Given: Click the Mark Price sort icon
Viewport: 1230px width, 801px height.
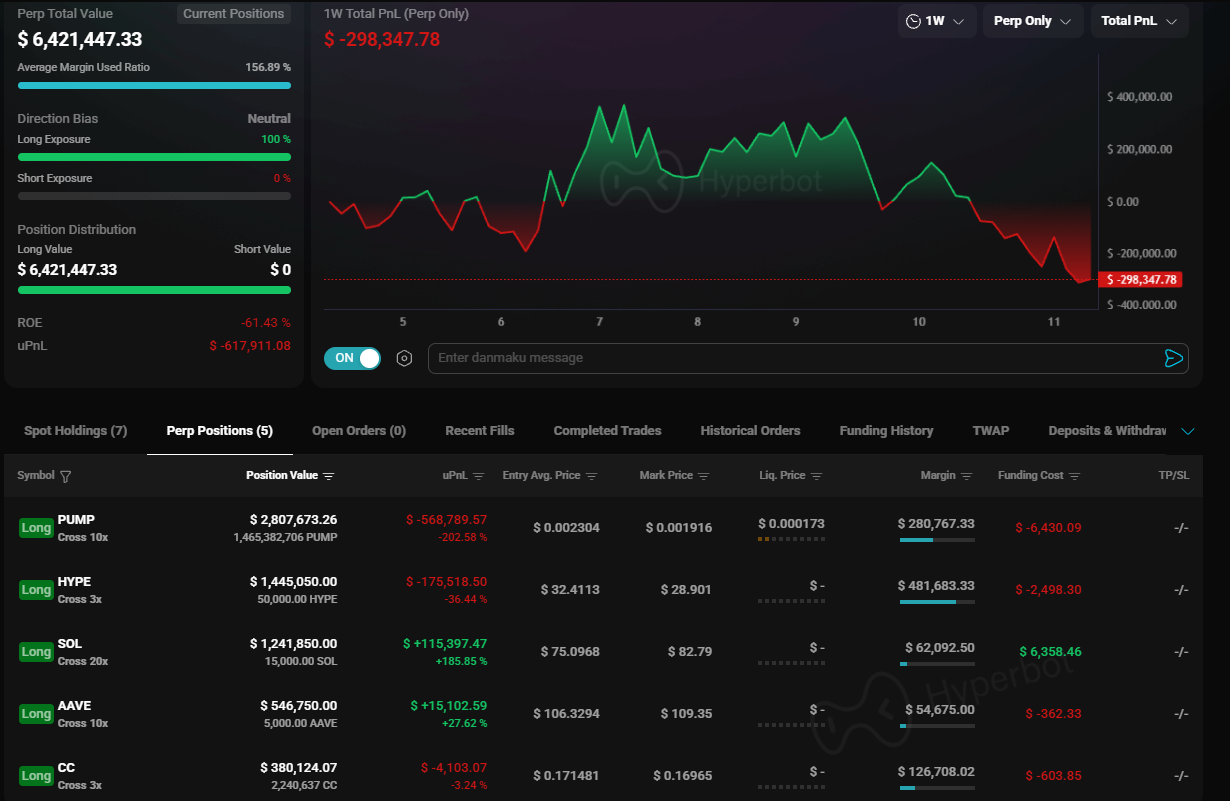Looking at the screenshot, I should [703, 476].
